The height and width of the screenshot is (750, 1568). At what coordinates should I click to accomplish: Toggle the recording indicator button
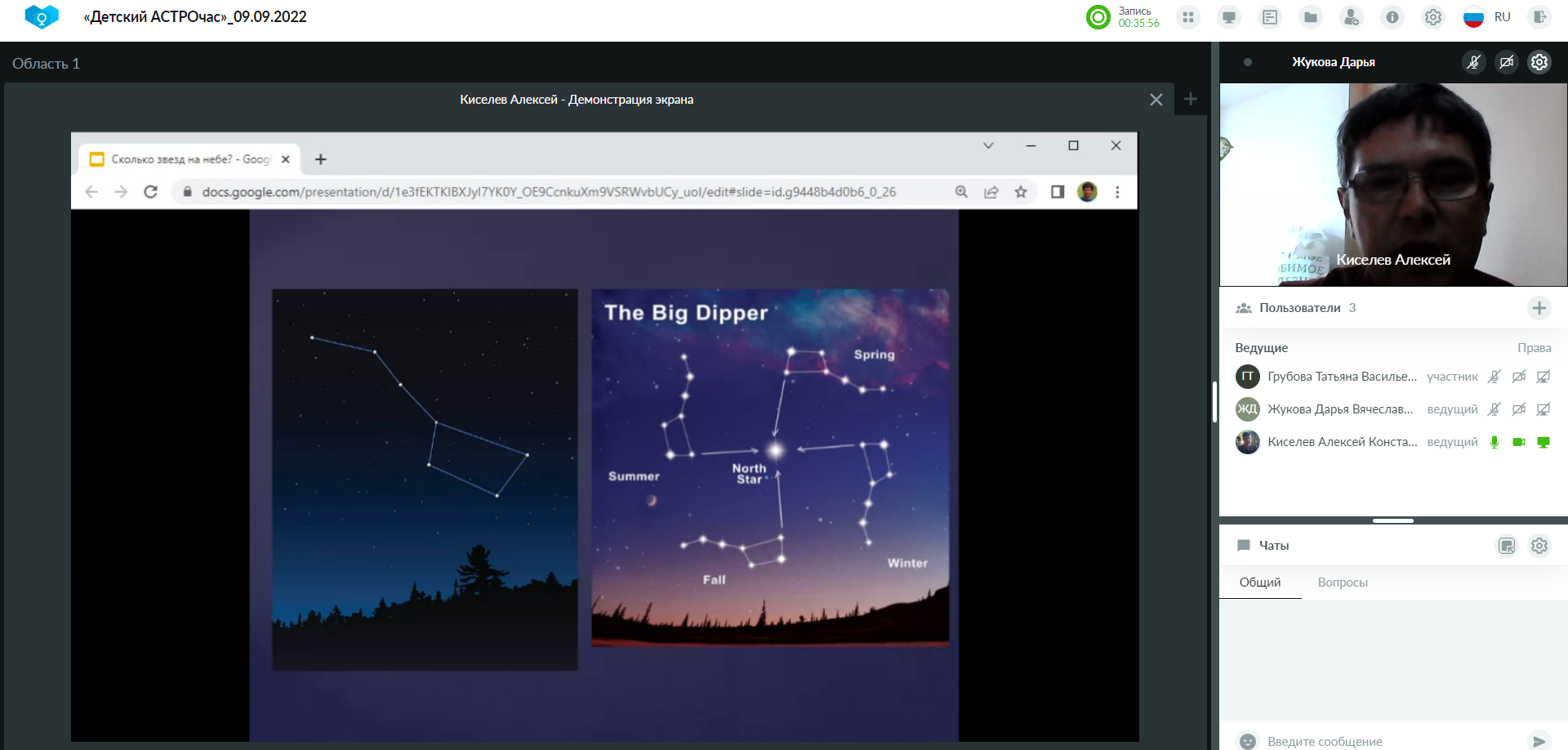coord(1098,17)
